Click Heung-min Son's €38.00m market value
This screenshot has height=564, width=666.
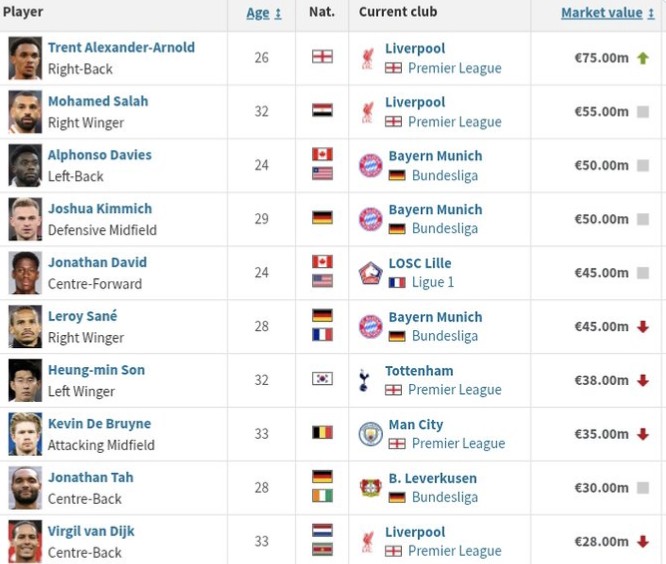point(601,380)
